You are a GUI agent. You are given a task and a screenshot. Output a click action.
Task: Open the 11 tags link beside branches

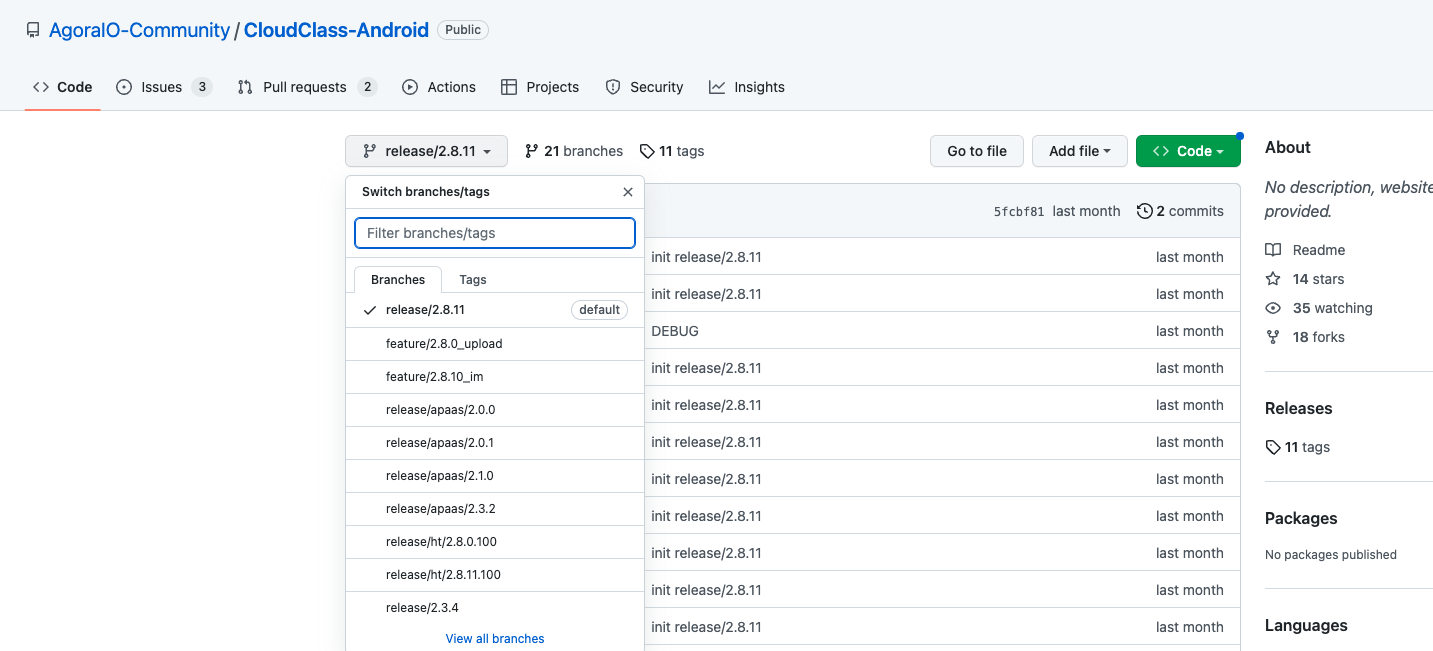[x=672, y=151]
